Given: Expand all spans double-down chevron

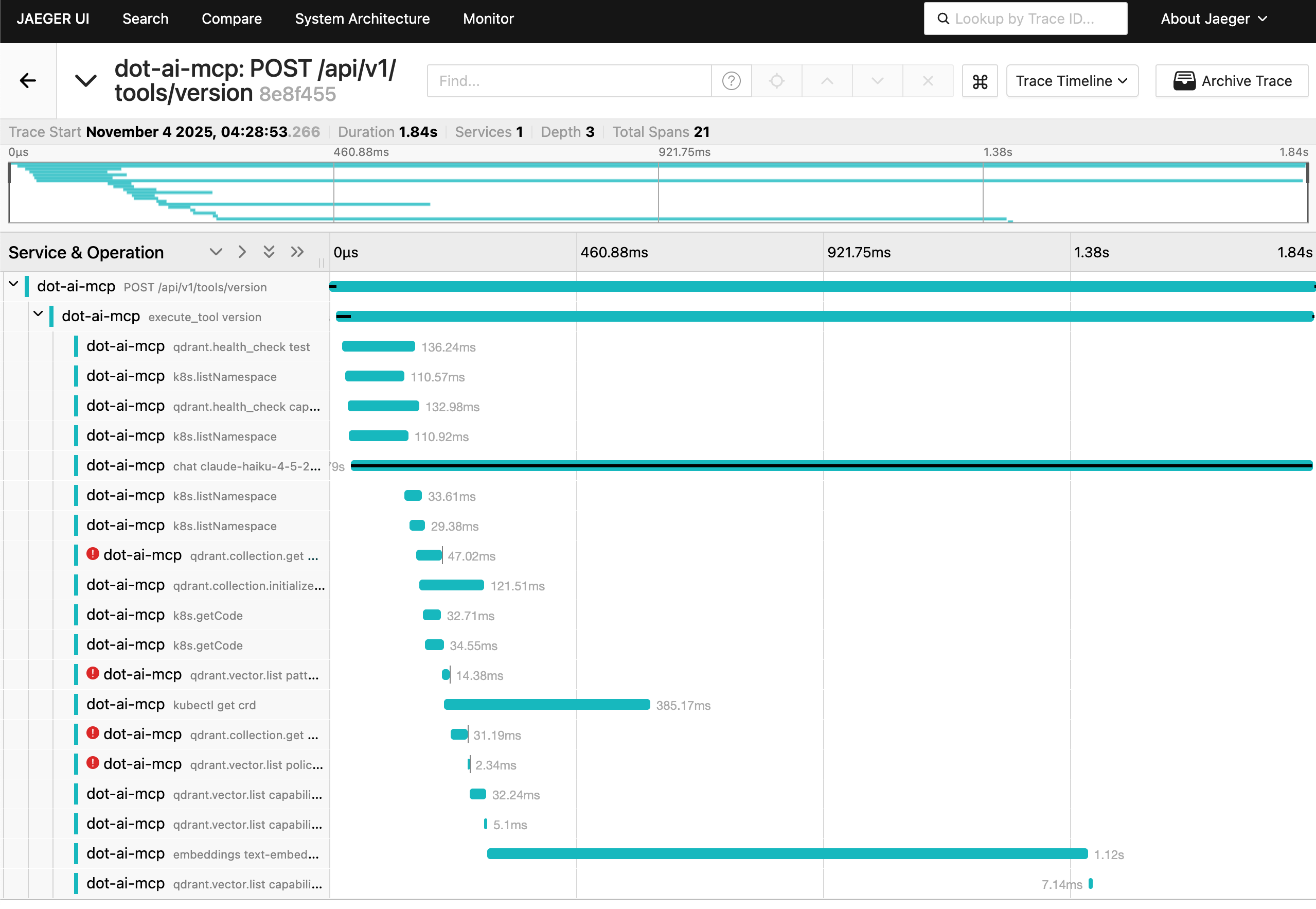Looking at the screenshot, I should 269,252.
